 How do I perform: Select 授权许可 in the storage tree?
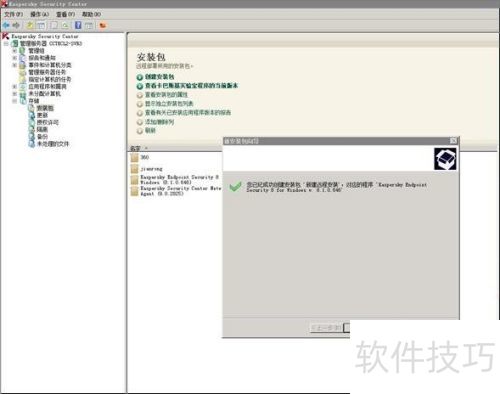48,122
